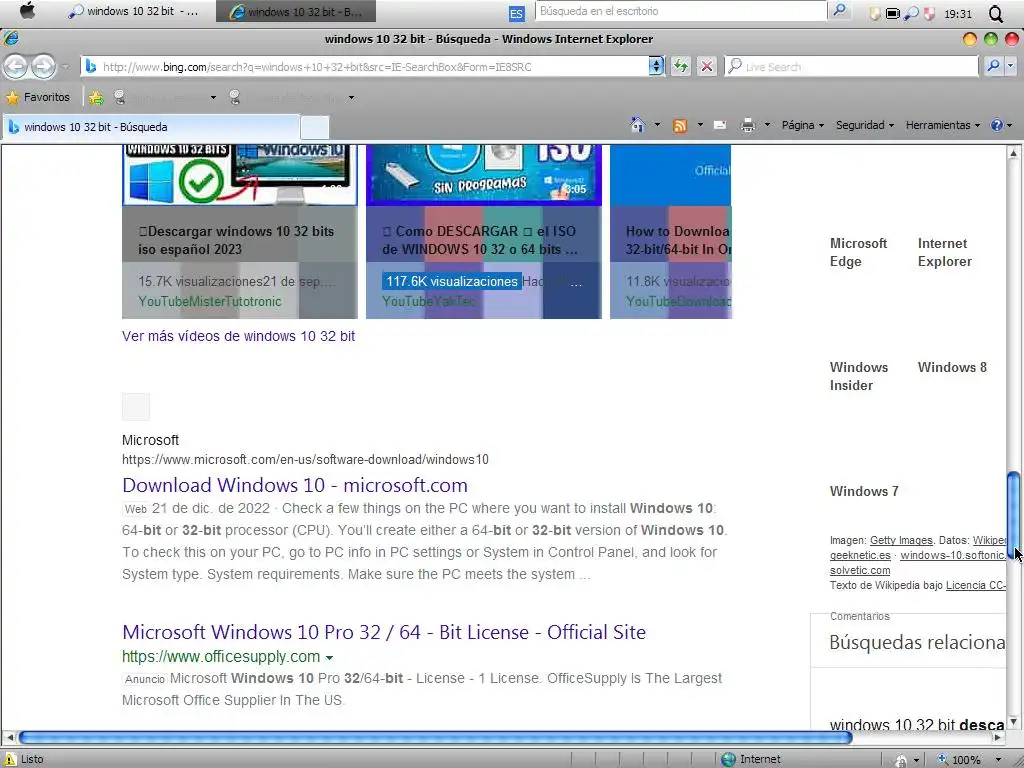Expand RSS feeds dropdown arrow
The height and width of the screenshot is (768, 1024).
pyautogui.click(x=700, y=125)
